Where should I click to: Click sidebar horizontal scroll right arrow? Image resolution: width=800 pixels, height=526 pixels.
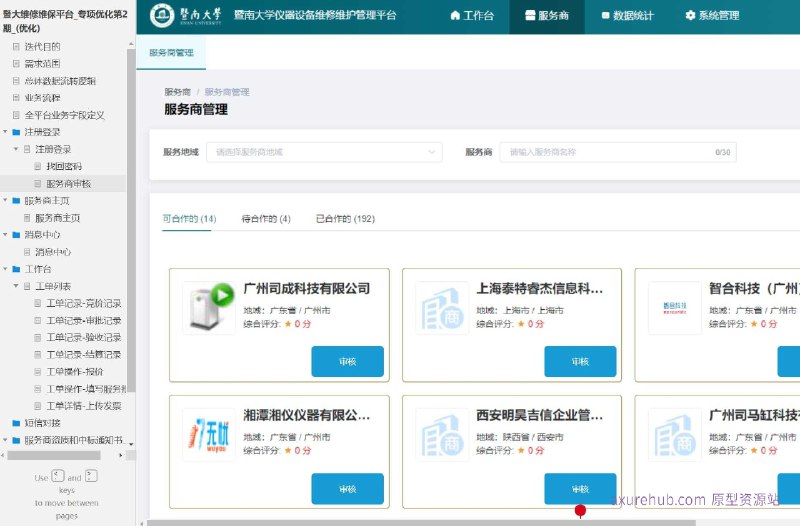(121, 455)
